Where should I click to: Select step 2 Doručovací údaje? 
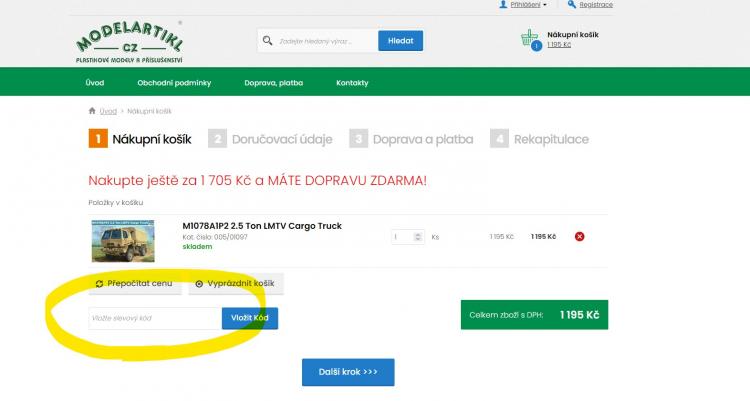coord(270,139)
